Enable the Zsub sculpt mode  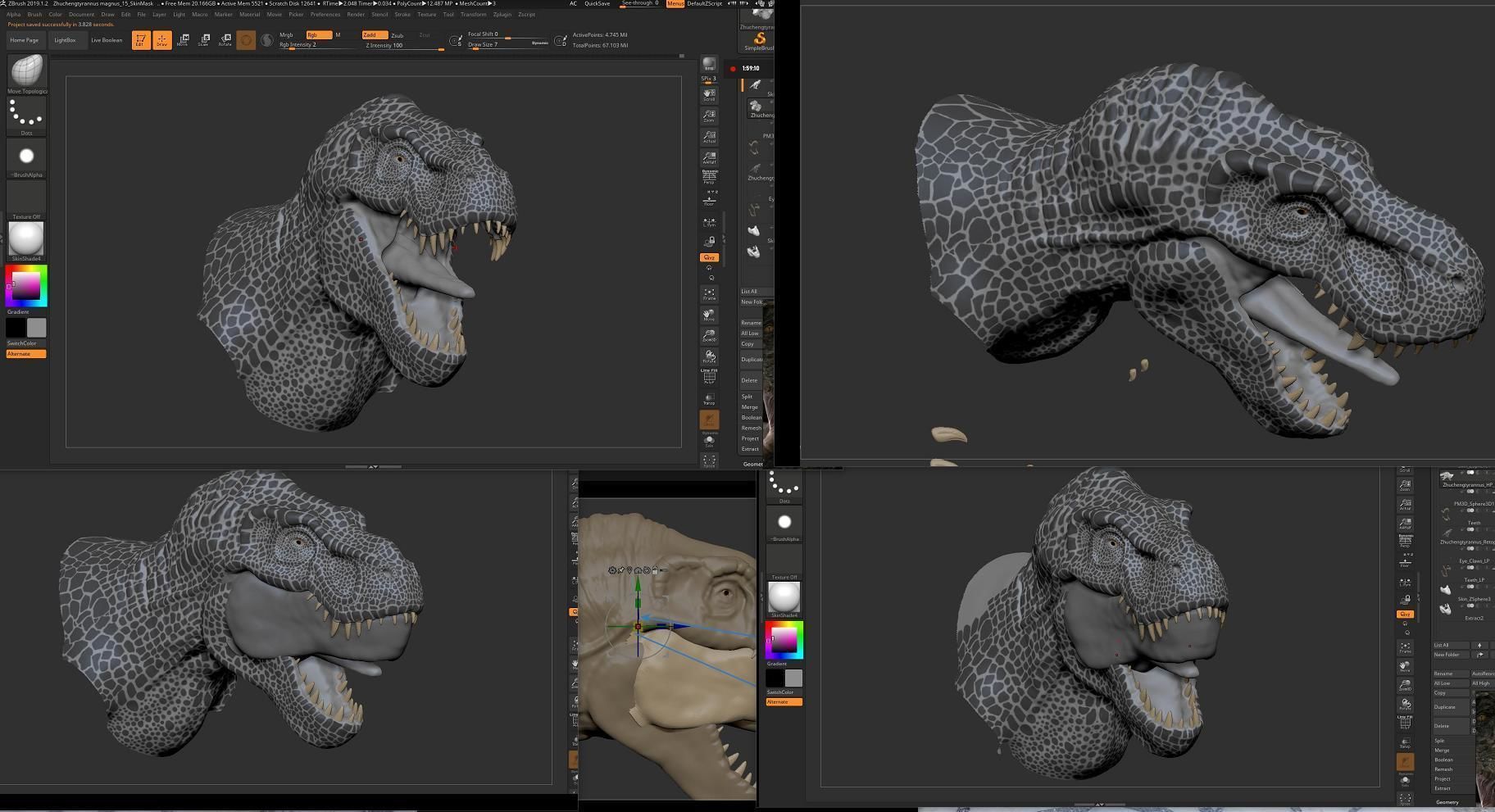(x=398, y=35)
